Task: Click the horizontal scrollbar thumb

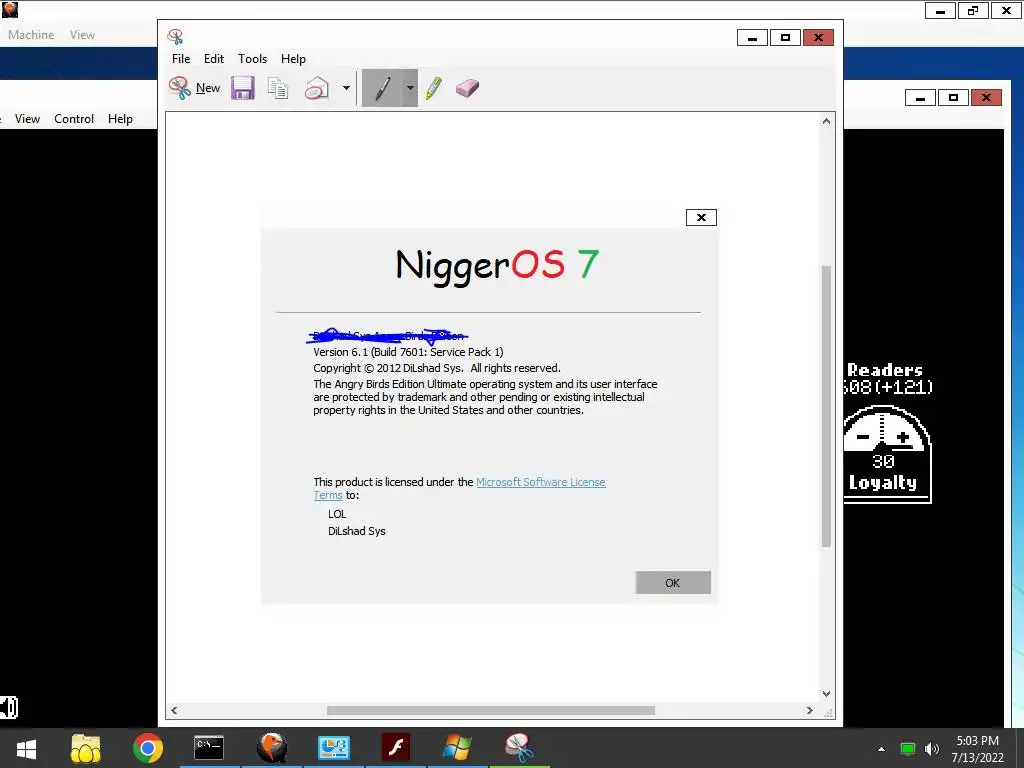Action: 490,711
